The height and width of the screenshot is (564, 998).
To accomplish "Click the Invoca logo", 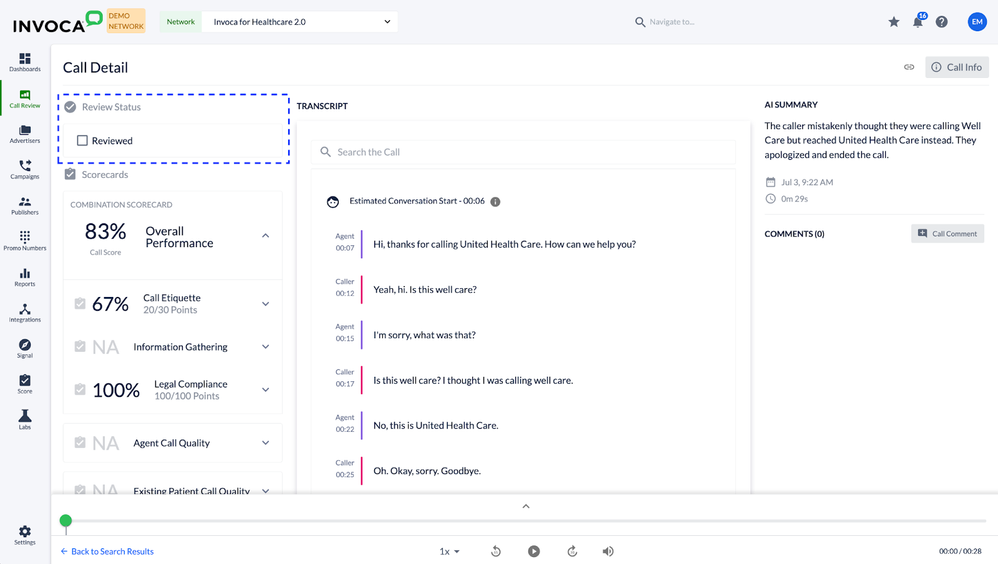I will [57, 22].
